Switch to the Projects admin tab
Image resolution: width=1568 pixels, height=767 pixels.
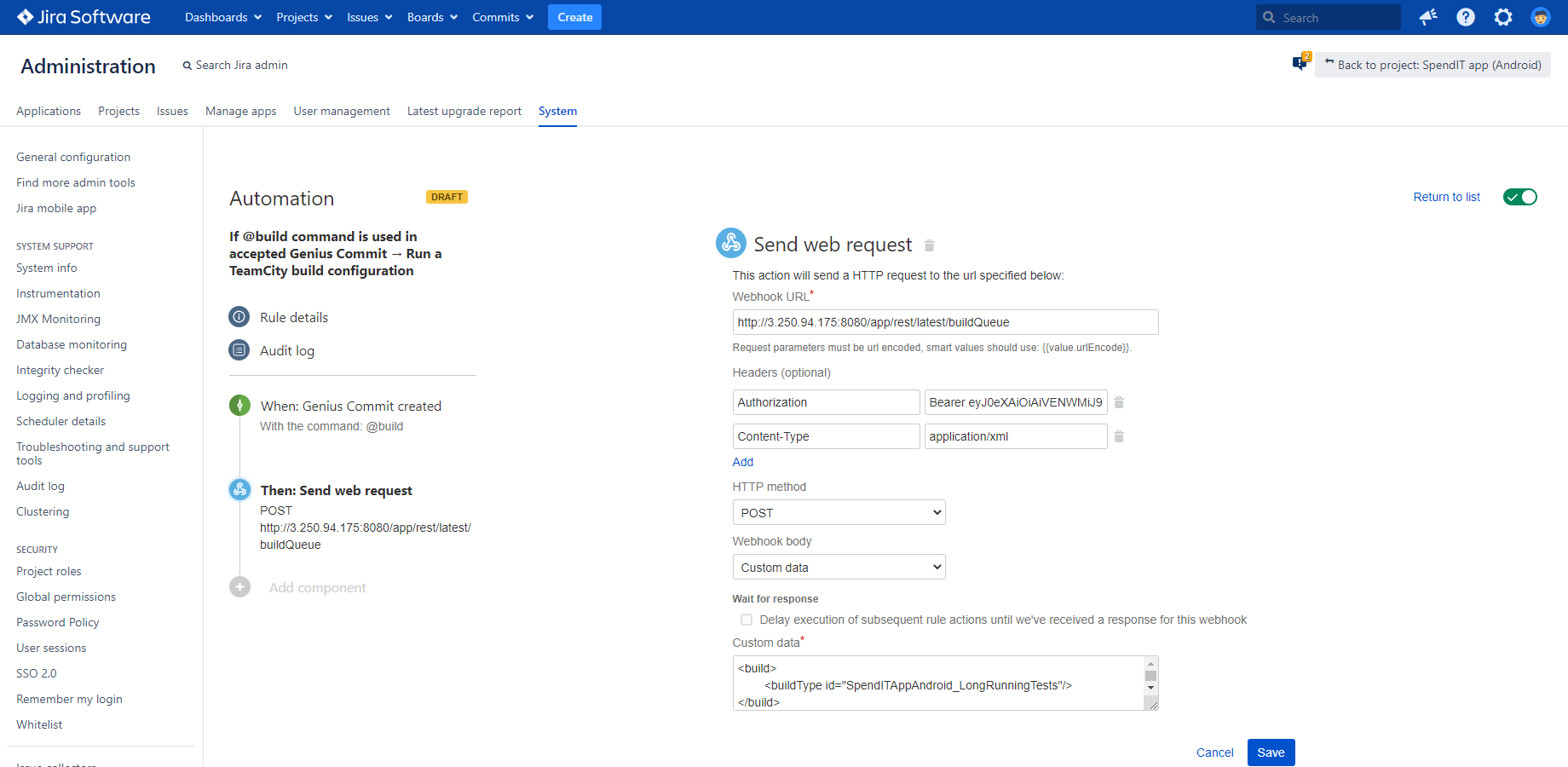click(118, 111)
